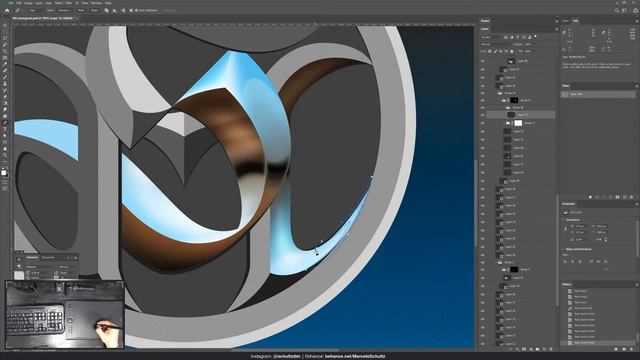
Task: Collapse the Align and Distribute section
Action: [x=564, y=249]
